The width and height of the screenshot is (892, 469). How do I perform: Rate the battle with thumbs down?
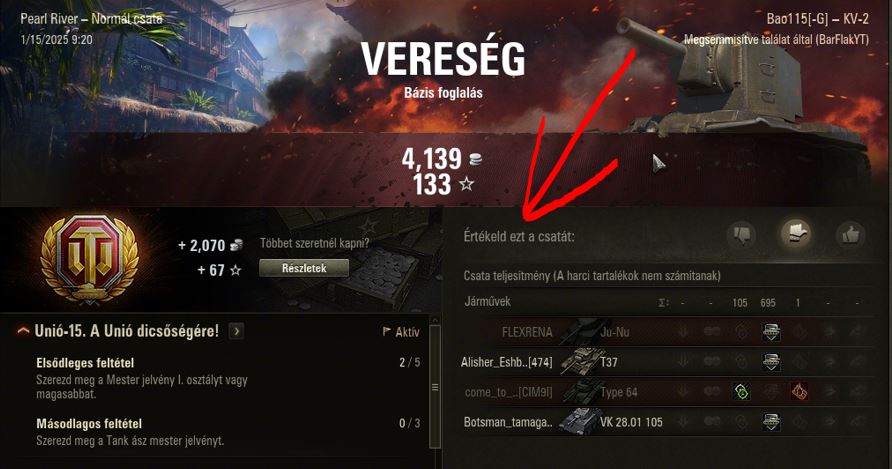coord(742,234)
